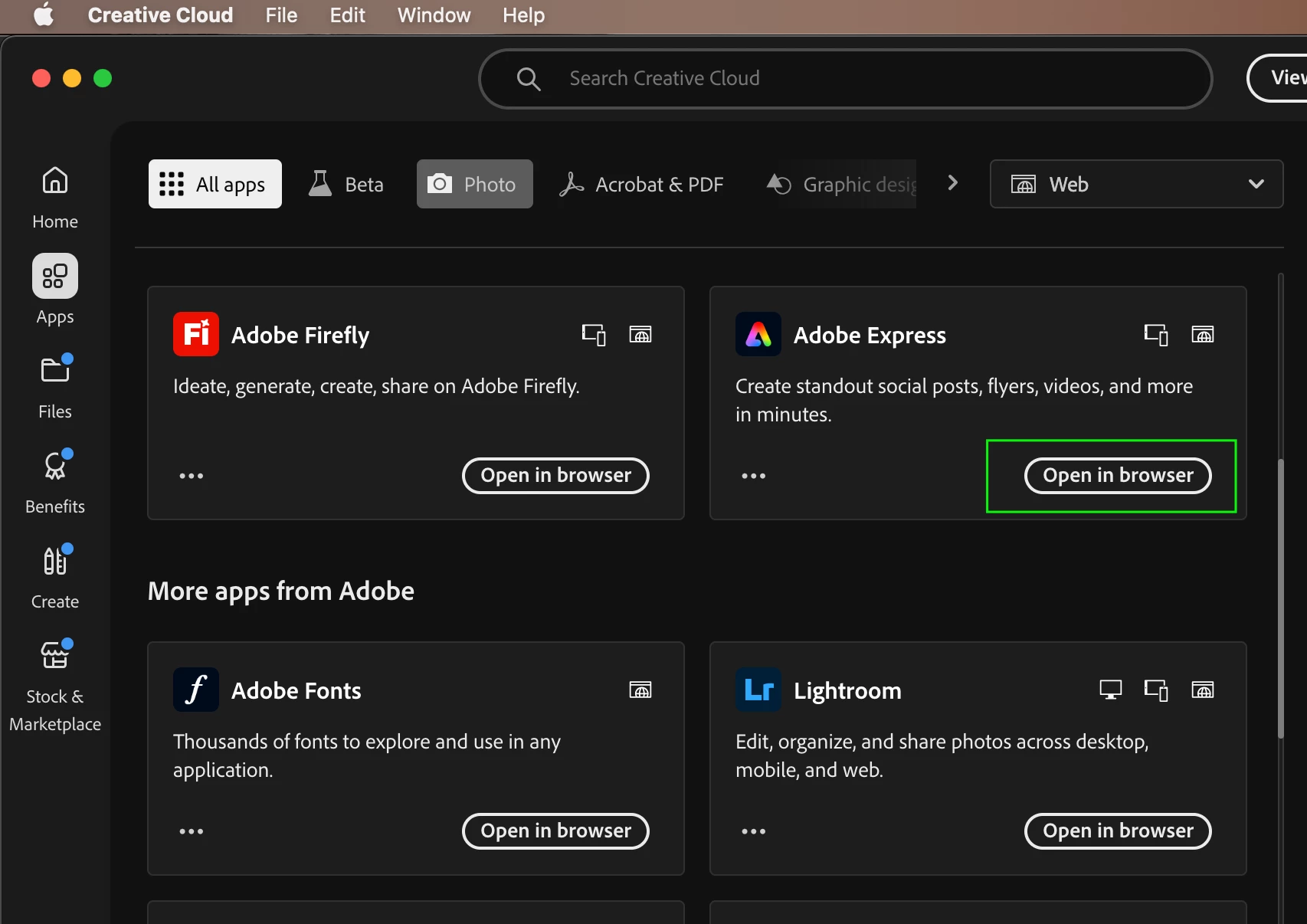Click the Adobe Firefly title text
The width and height of the screenshot is (1307, 924).
300,335
